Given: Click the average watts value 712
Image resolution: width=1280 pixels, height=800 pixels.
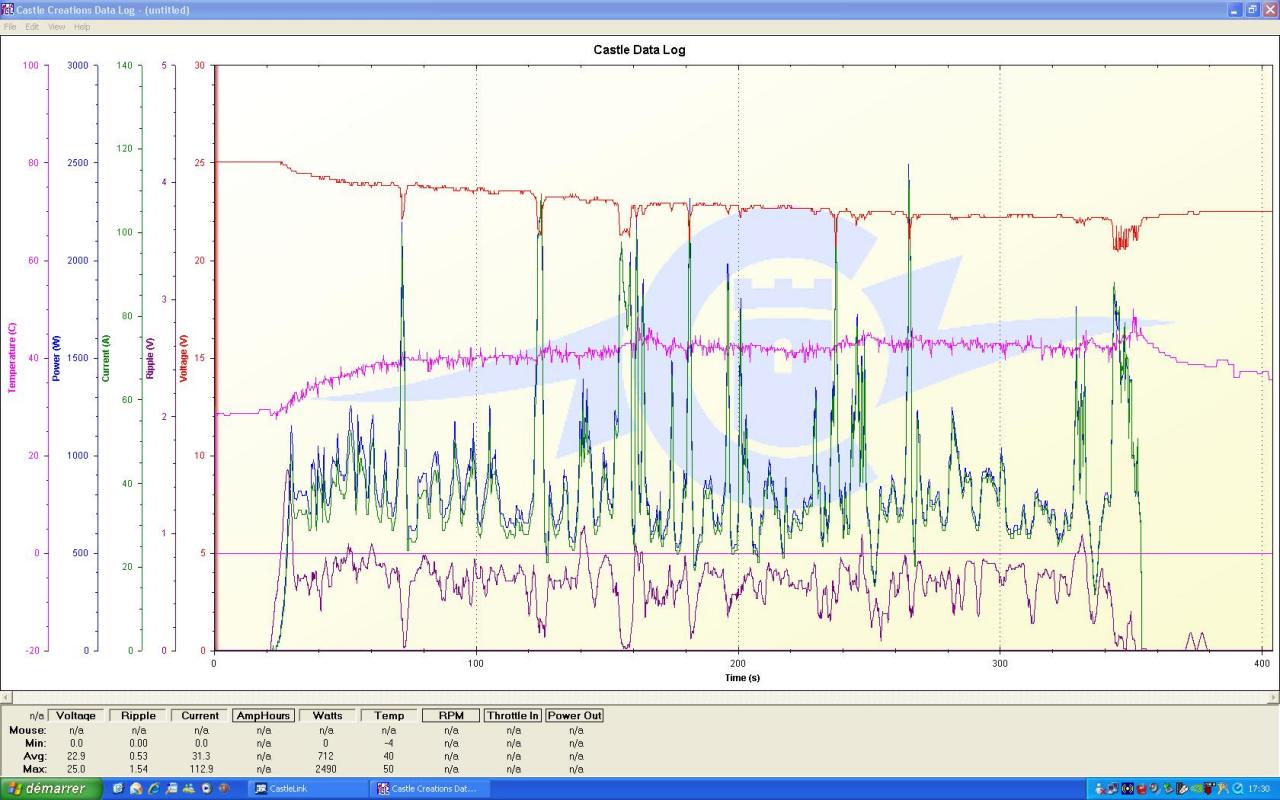Looking at the screenshot, I should [326, 756].
